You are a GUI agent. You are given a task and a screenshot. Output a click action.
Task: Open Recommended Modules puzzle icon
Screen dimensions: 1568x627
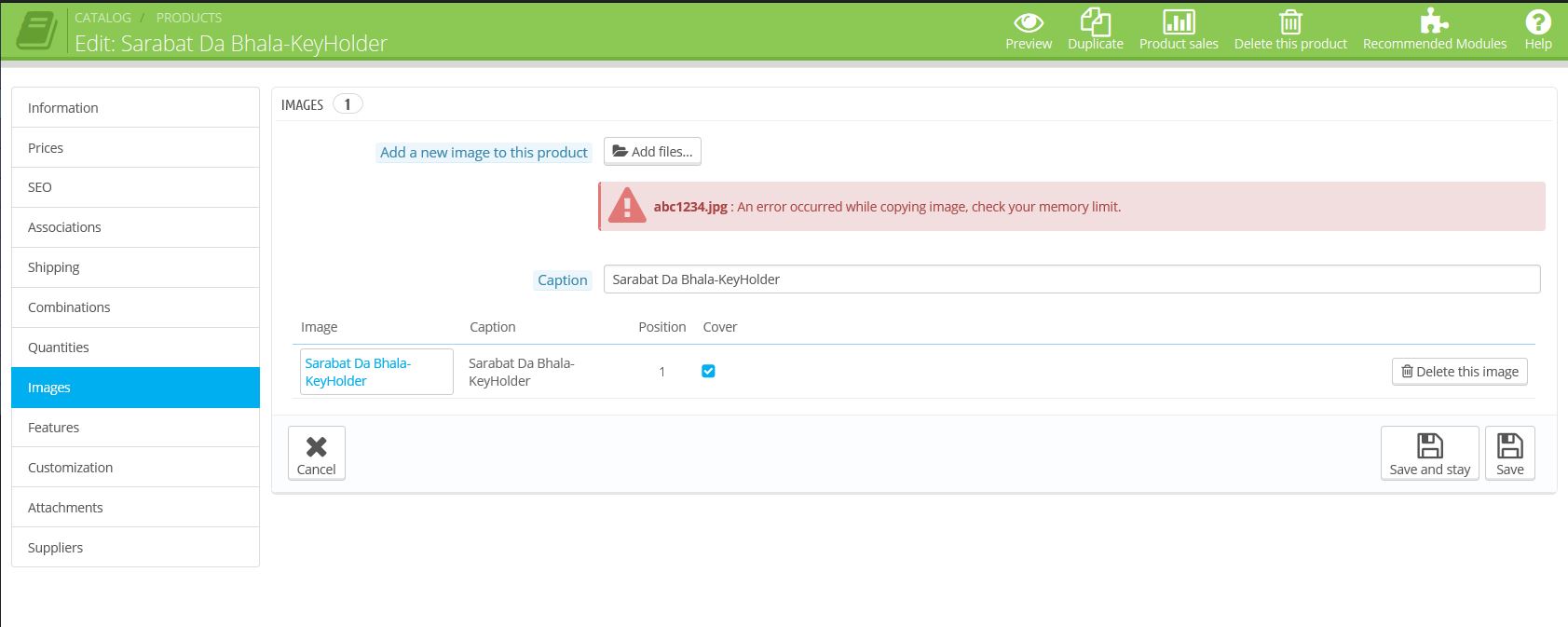pyautogui.click(x=1434, y=21)
